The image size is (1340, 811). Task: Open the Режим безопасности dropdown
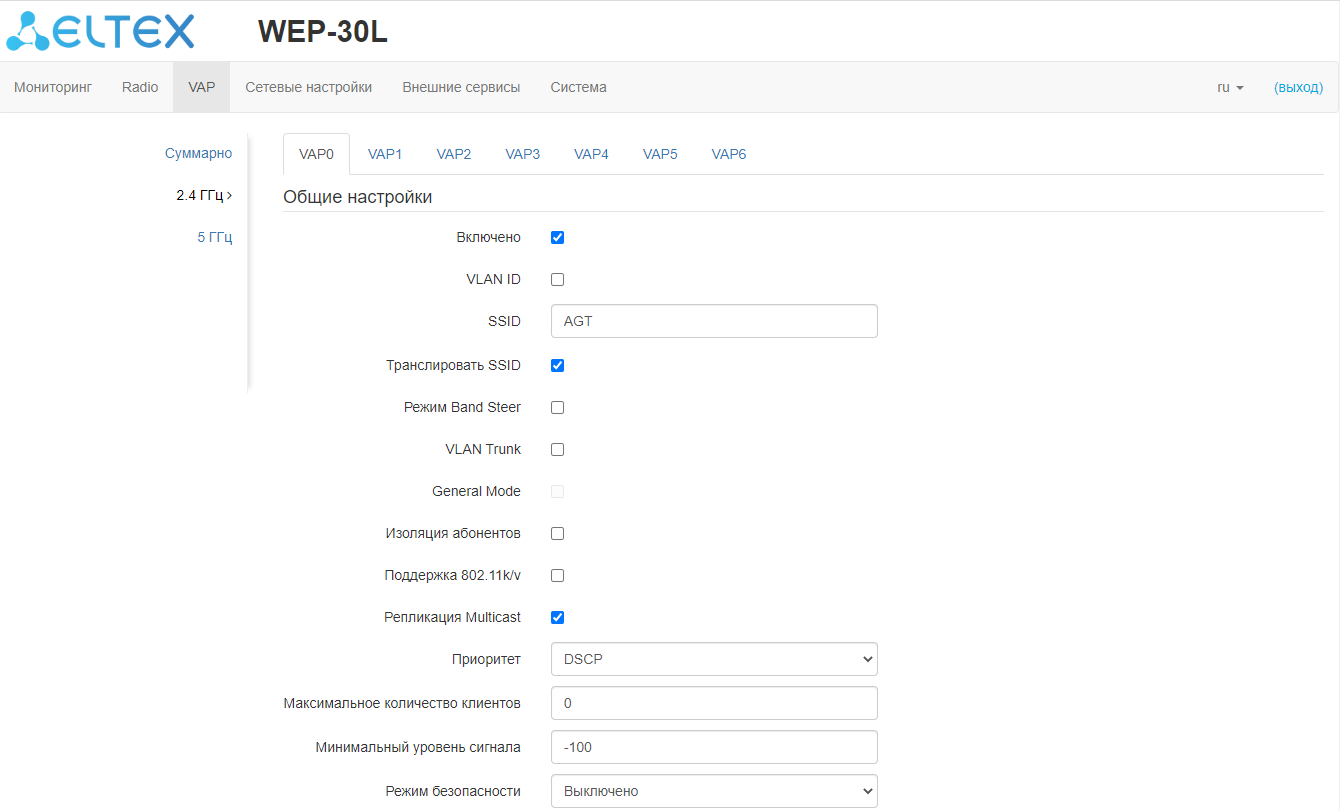point(714,791)
